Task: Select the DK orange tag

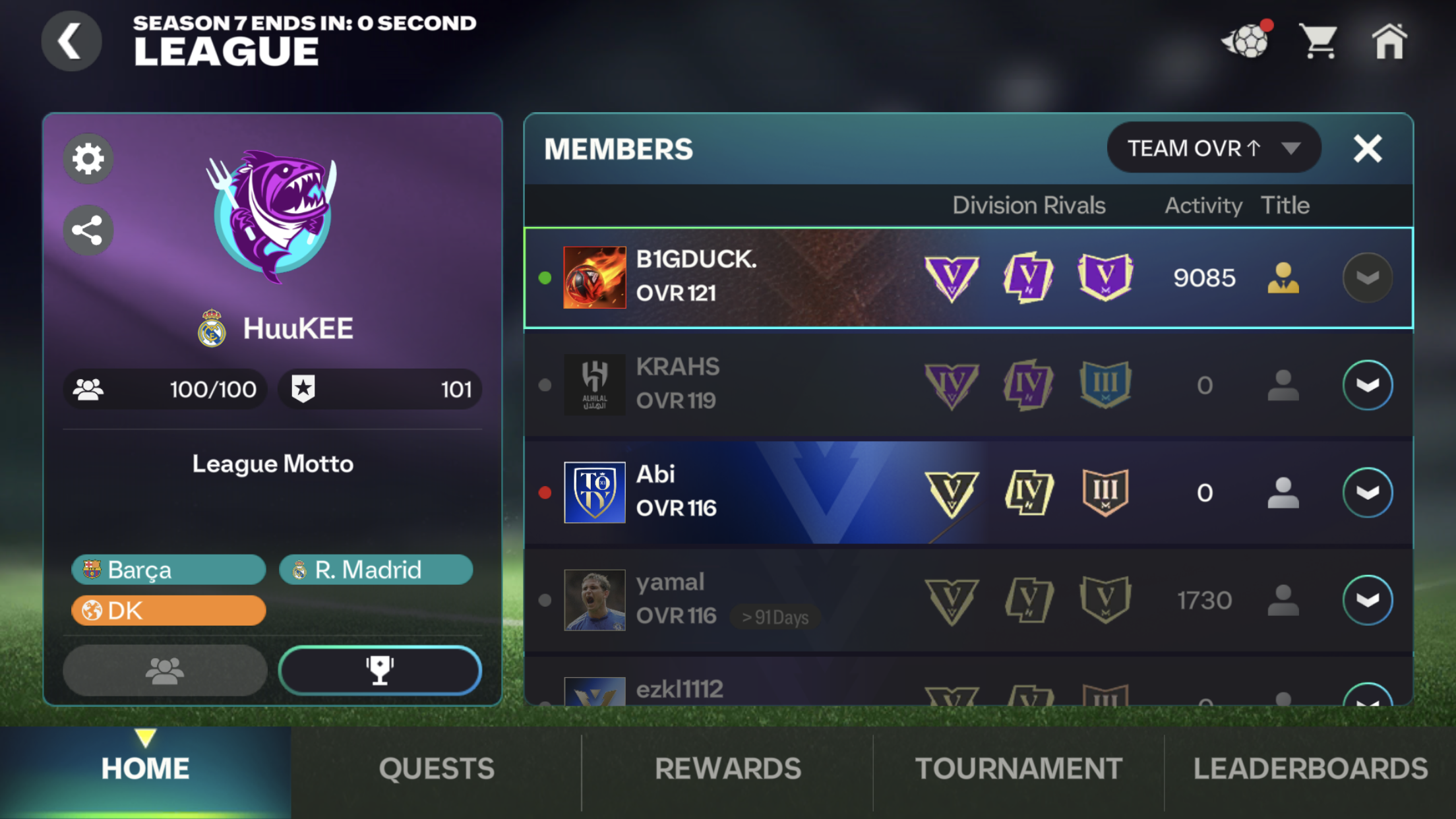Action: click(x=169, y=611)
